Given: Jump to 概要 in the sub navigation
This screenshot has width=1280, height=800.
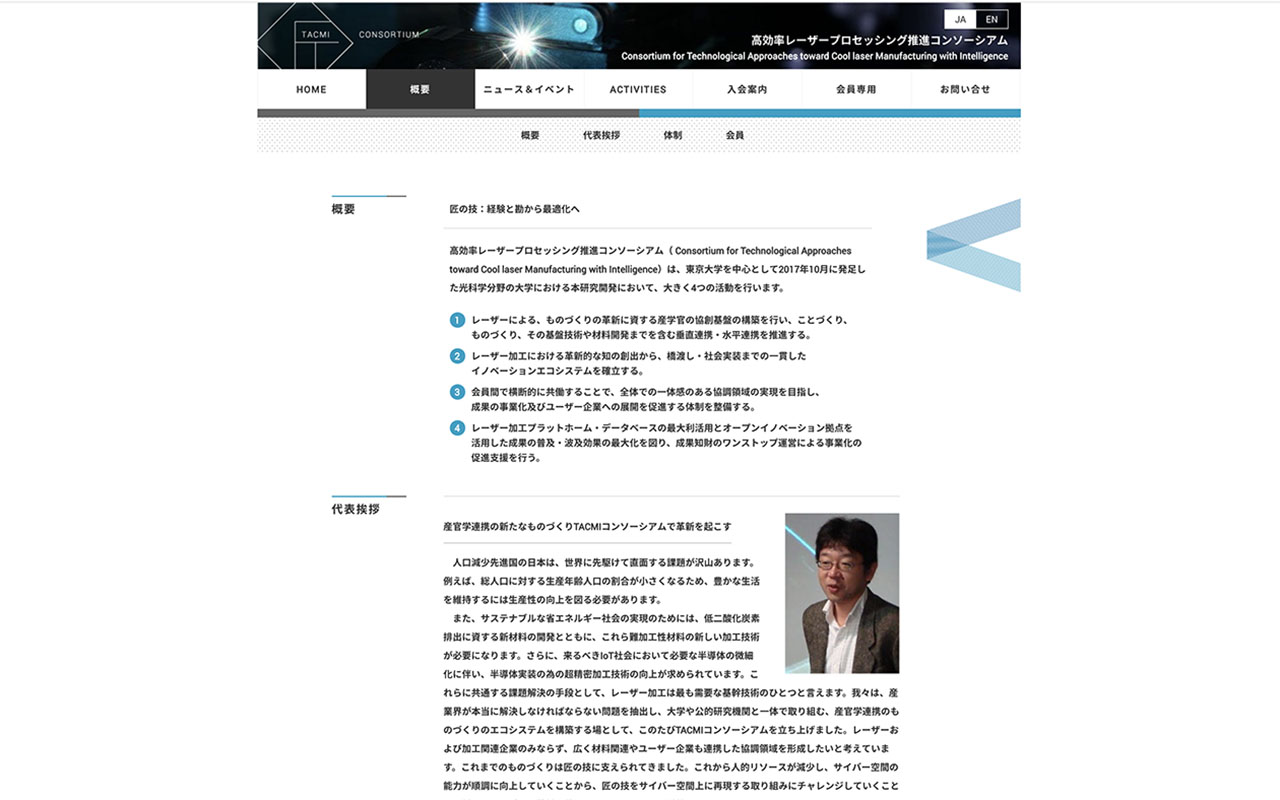Looking at the screenshot, I should (x=530, y=135).
